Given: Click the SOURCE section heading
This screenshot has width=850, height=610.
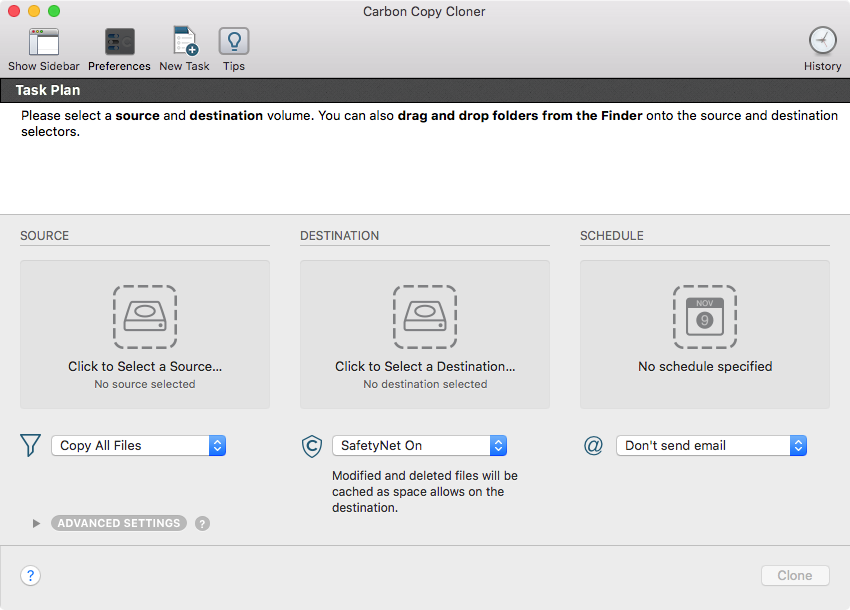Looking at the screenshot, I should (x=44, y=236).
